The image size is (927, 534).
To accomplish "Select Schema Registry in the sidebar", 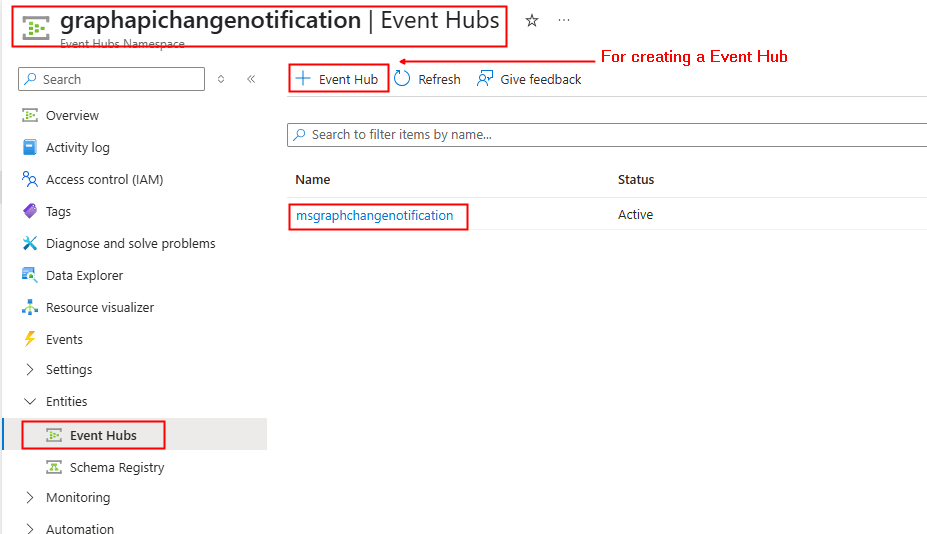I will click(116, 468).
